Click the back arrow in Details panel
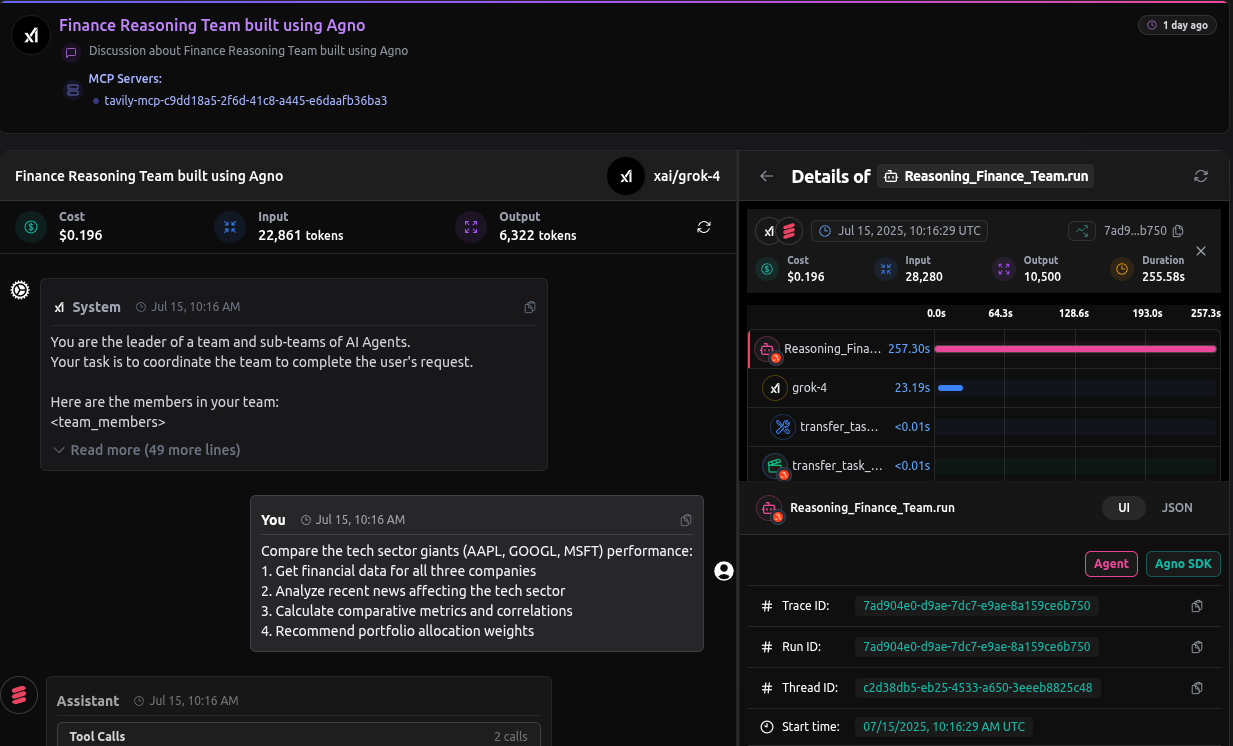This screenshot has height=746, width=1233. click(767, 176)
